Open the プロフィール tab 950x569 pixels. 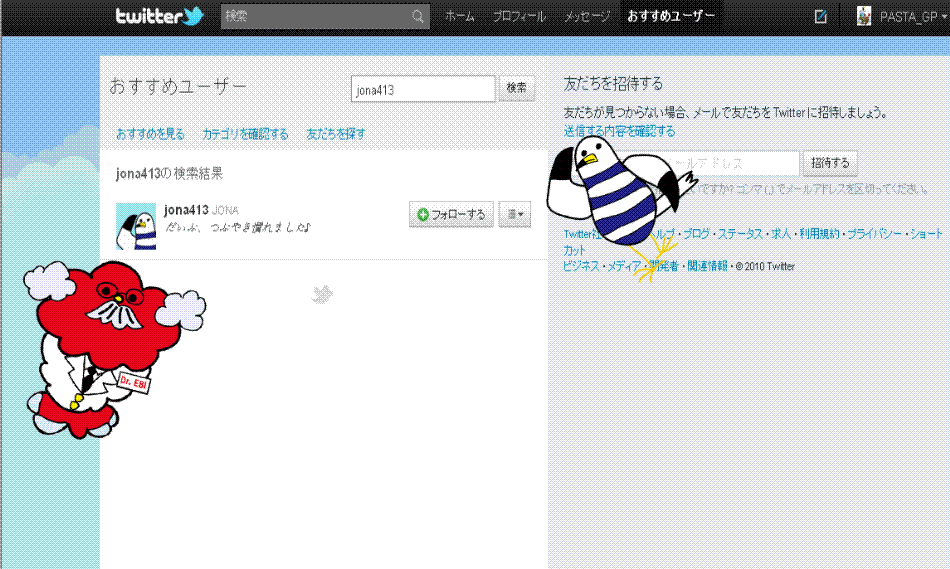pos(519,16)
